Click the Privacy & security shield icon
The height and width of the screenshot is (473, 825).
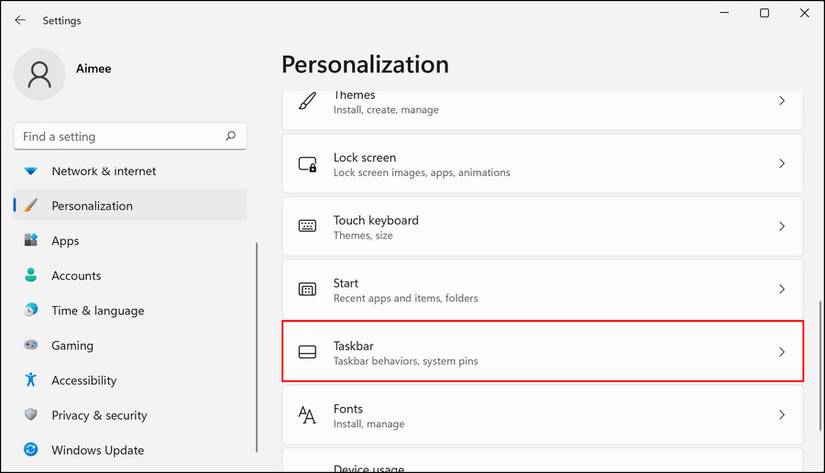(x=31, y=415)
